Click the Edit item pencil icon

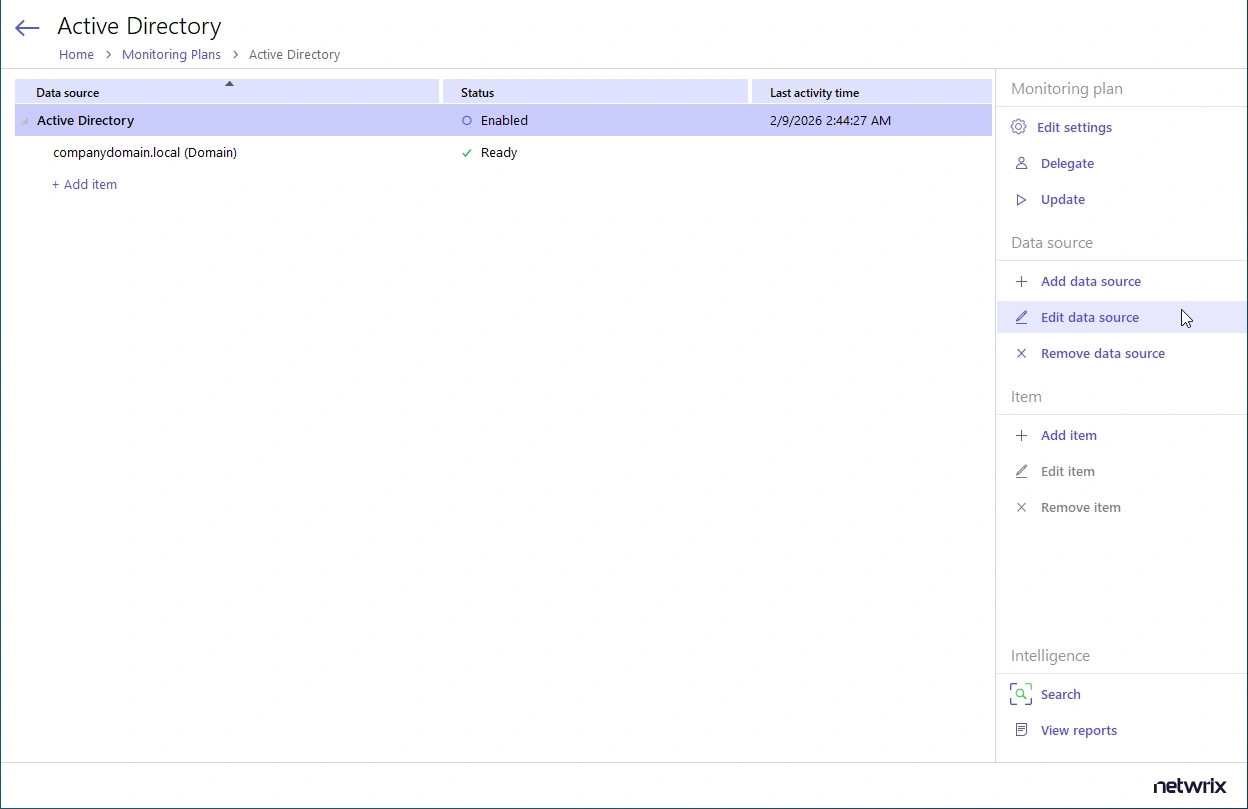1021,471
